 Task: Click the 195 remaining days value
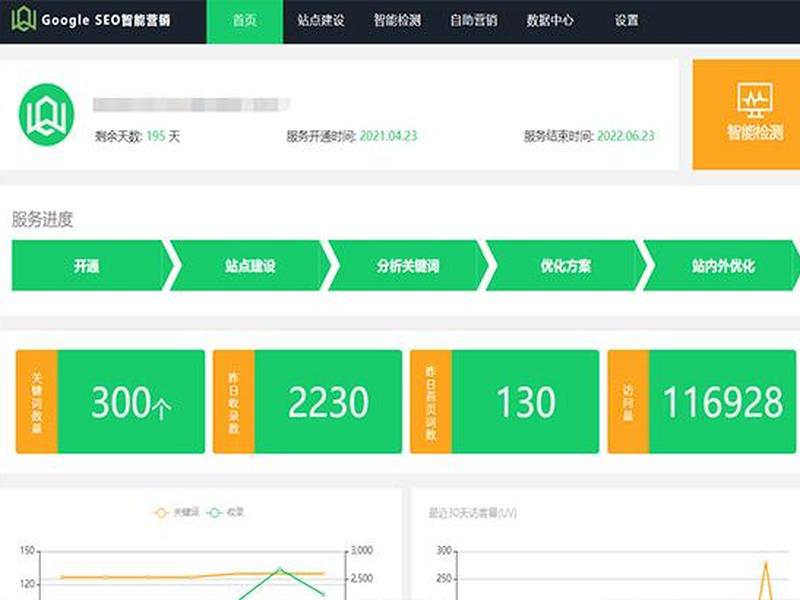pyautogui.click(x=156, y=136)
